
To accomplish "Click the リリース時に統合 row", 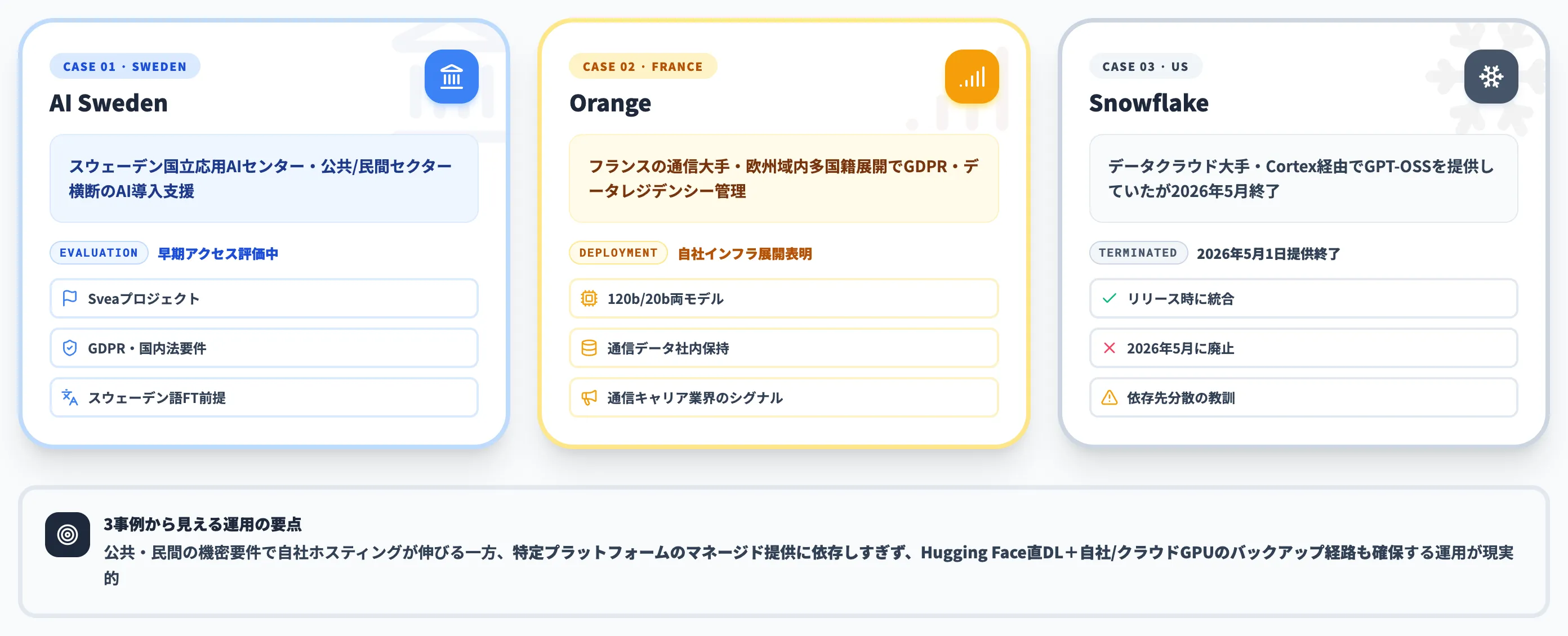I will coord(1304,298).
